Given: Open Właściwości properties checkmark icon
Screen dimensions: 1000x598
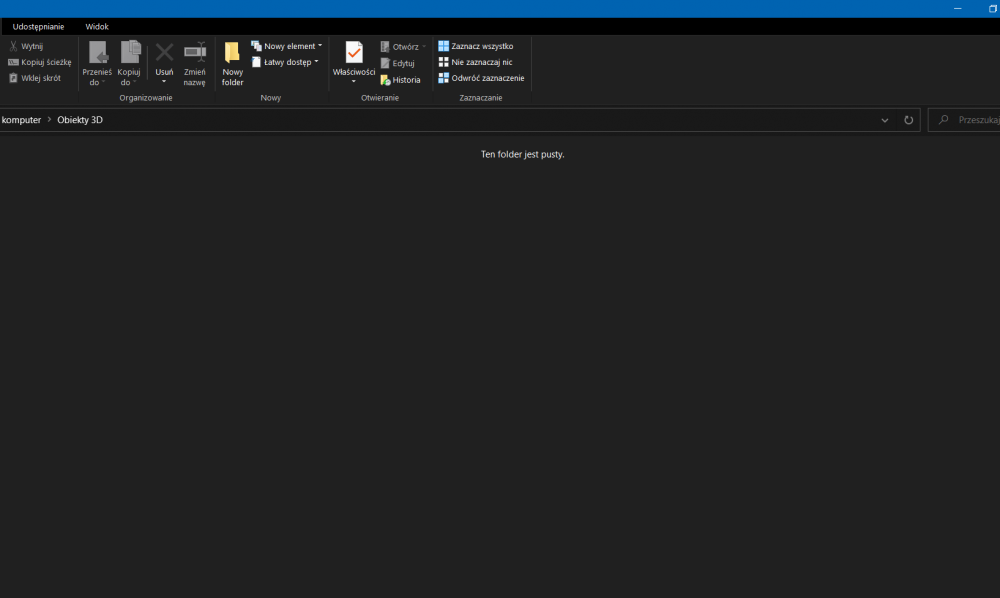Looking at the screenshot, I should (354, 53).
